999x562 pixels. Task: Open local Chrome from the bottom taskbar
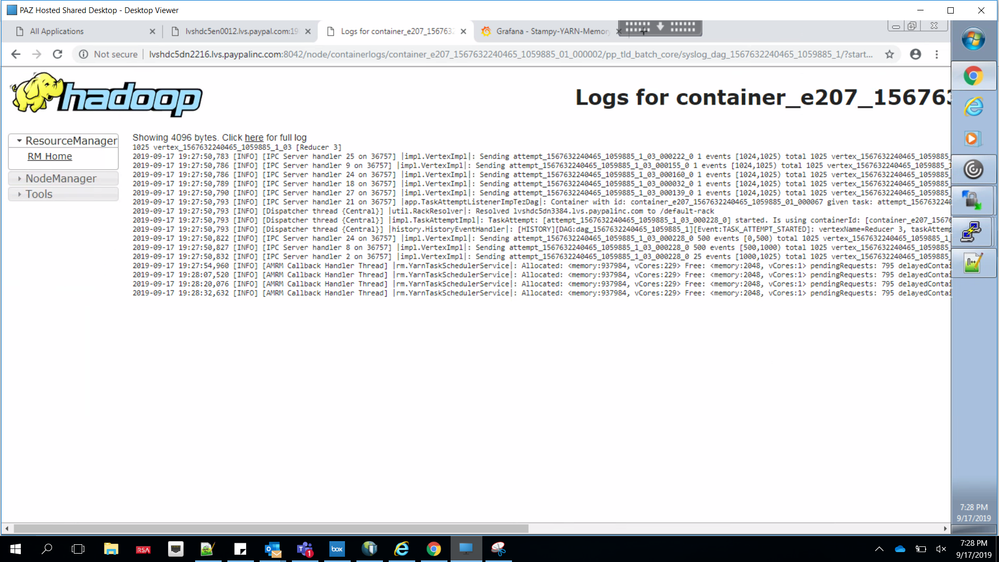pyautogui.click(x=434, y=549)
